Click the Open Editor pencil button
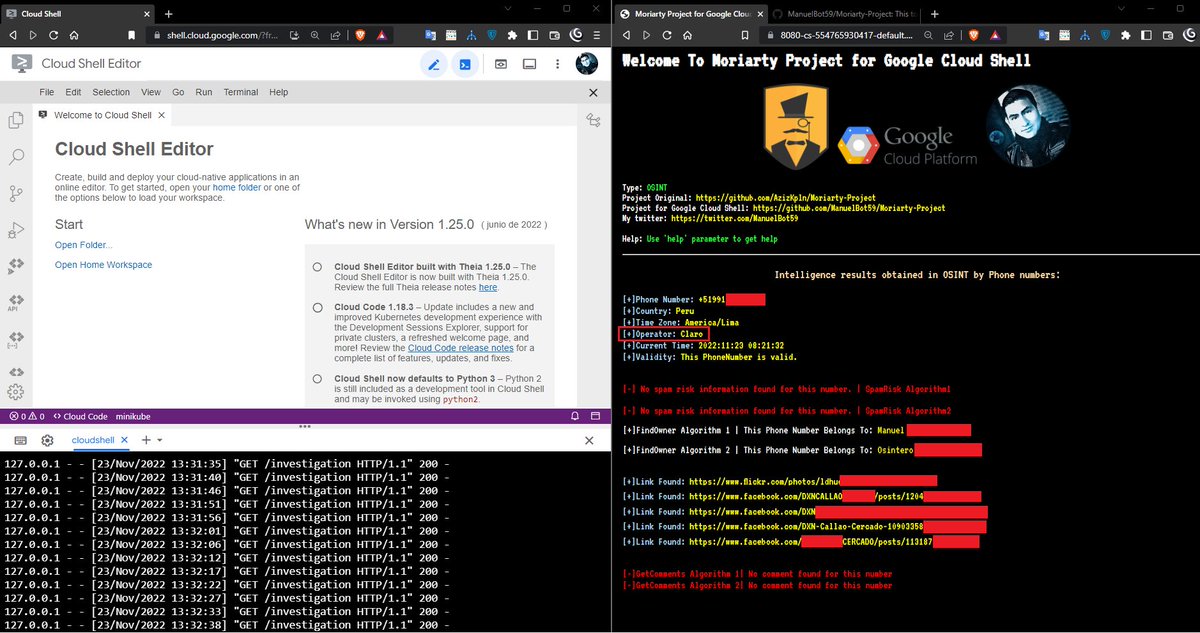The height and width of the screenshot is (633, 1200). click(x=433, y=64)
